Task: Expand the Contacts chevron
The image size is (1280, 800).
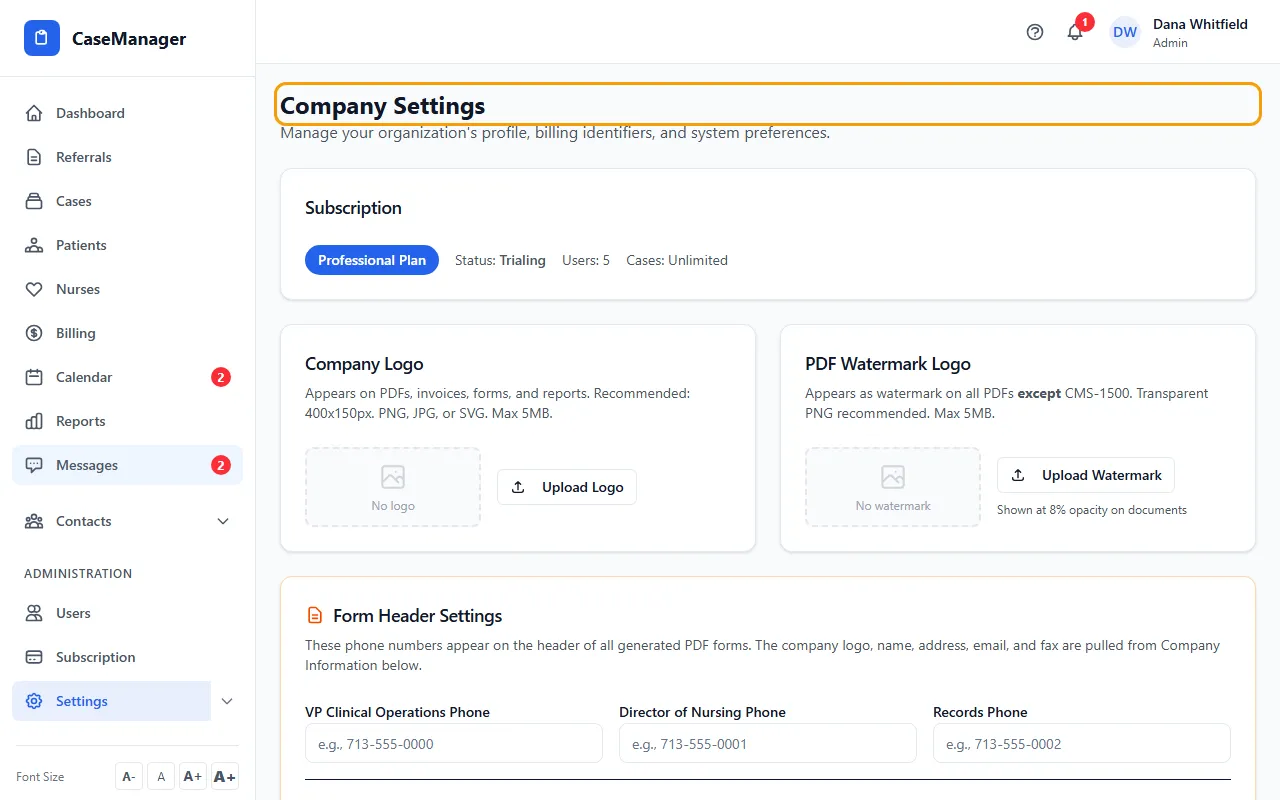Action: (223, 521)
